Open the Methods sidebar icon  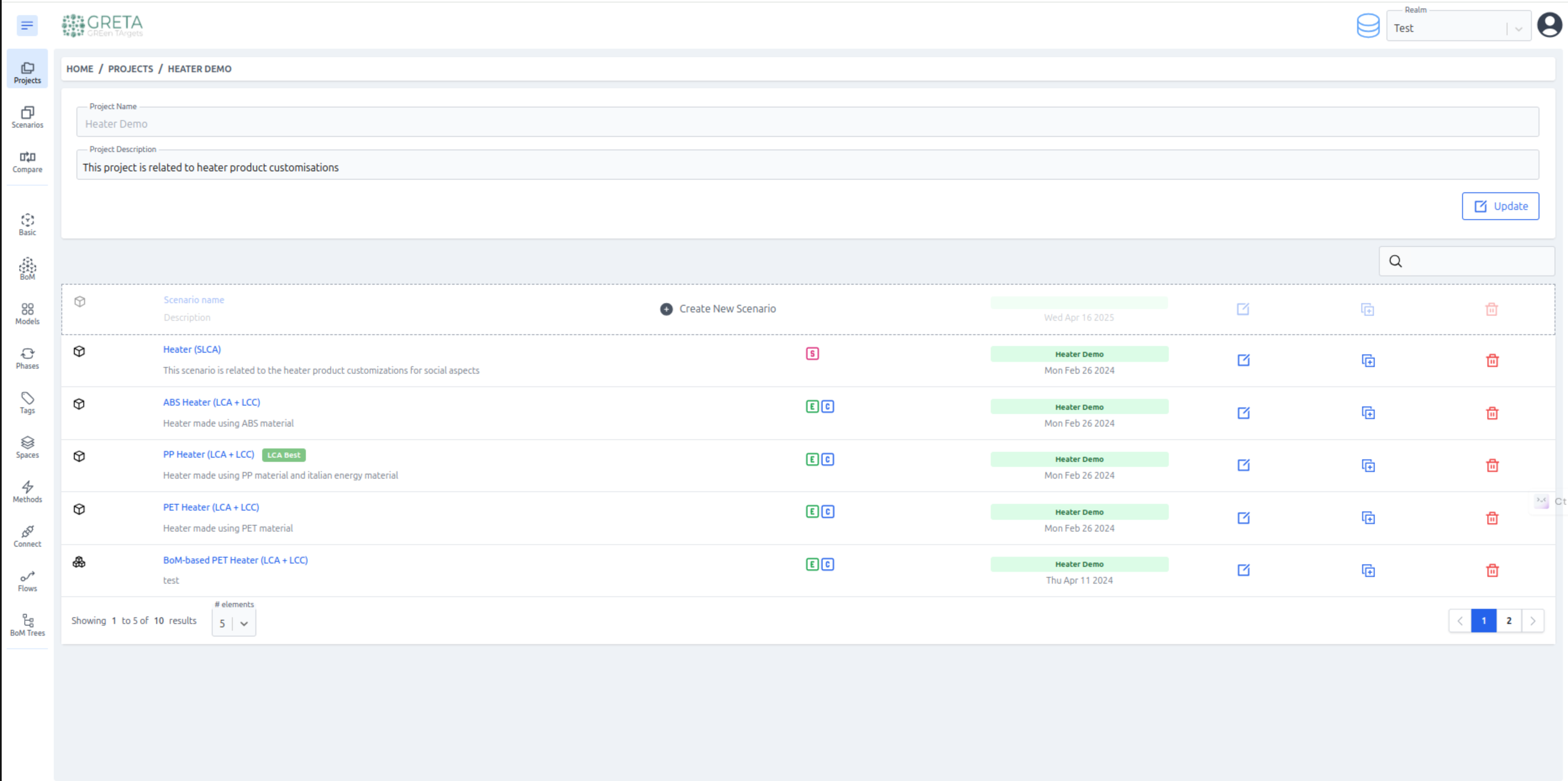coord(27,491)
